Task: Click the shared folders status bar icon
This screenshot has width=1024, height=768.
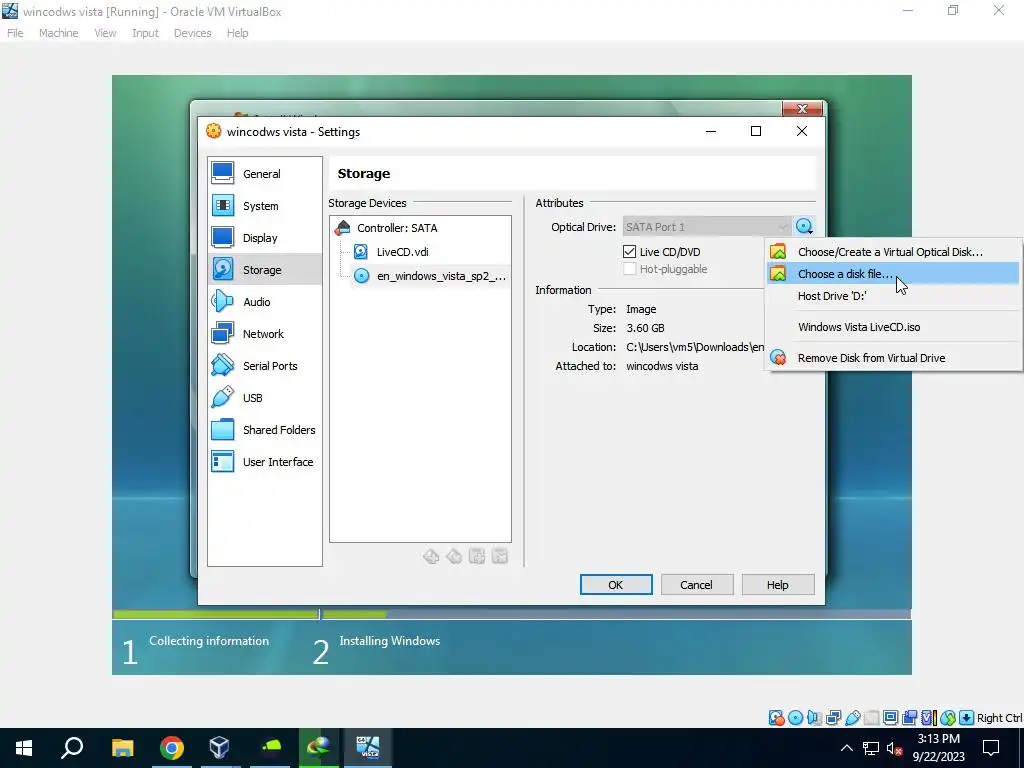Action: point(871,718)
